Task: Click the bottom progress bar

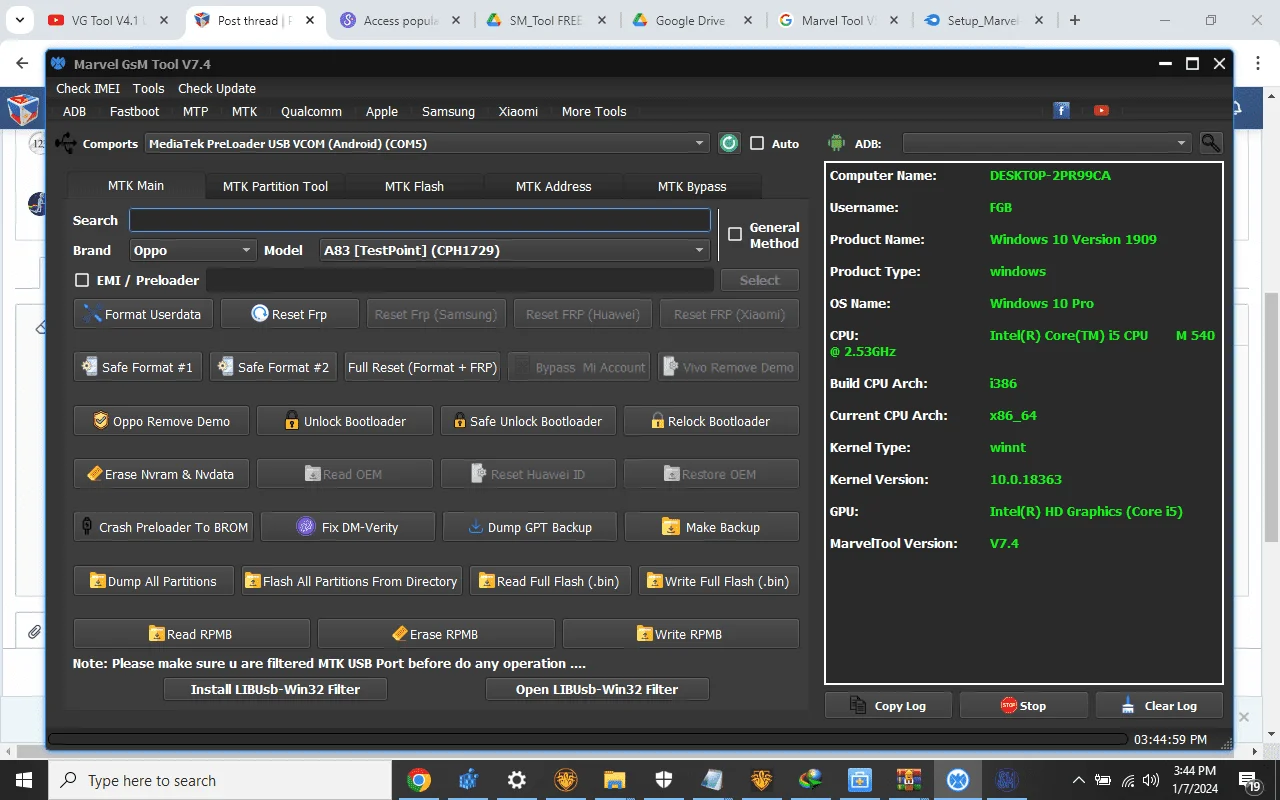Action: point(586,739)
